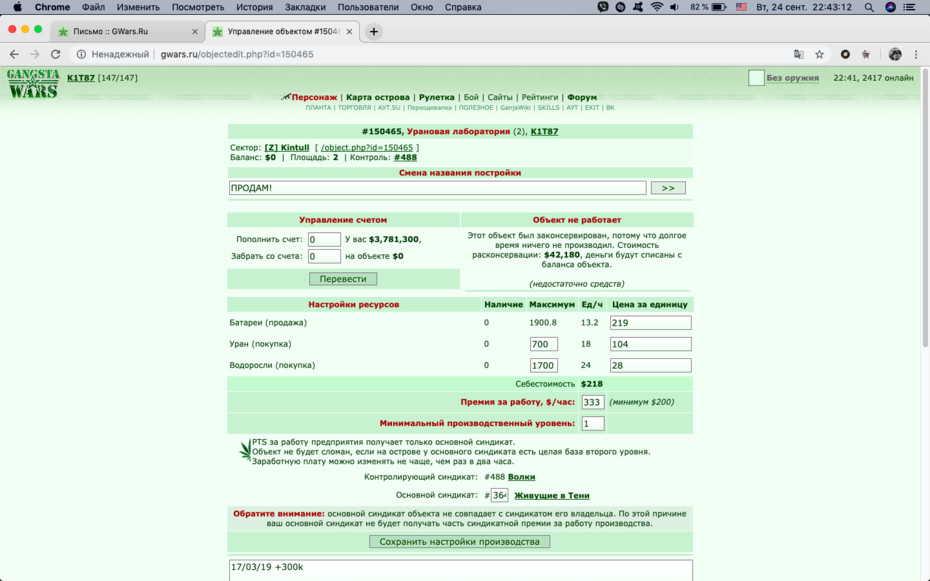The image size is (930, 581).
Task: Click the weapon slot box beside Без оружия
Action: [x=756, y=78]
